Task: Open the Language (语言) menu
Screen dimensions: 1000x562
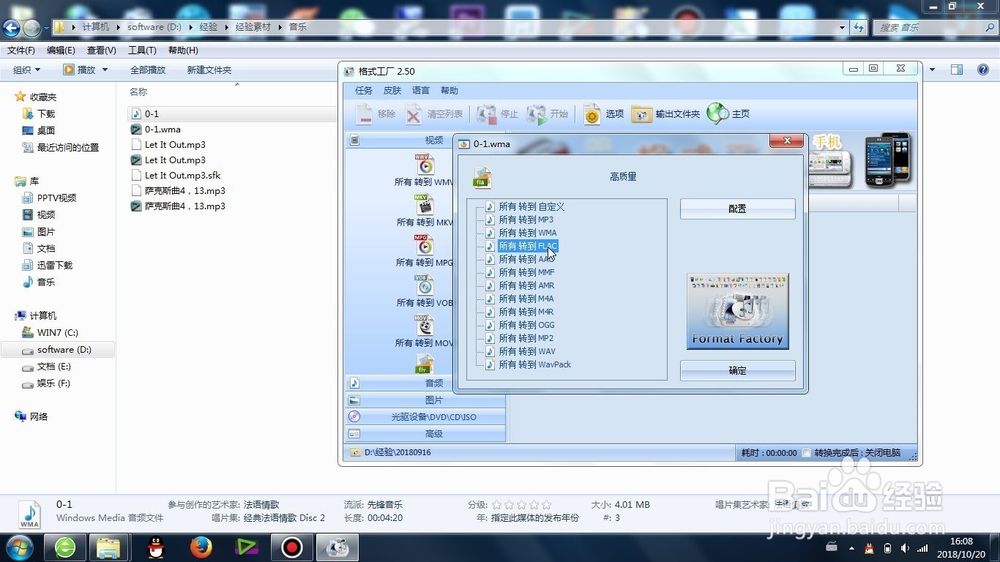Action: [x=420, y=91]
